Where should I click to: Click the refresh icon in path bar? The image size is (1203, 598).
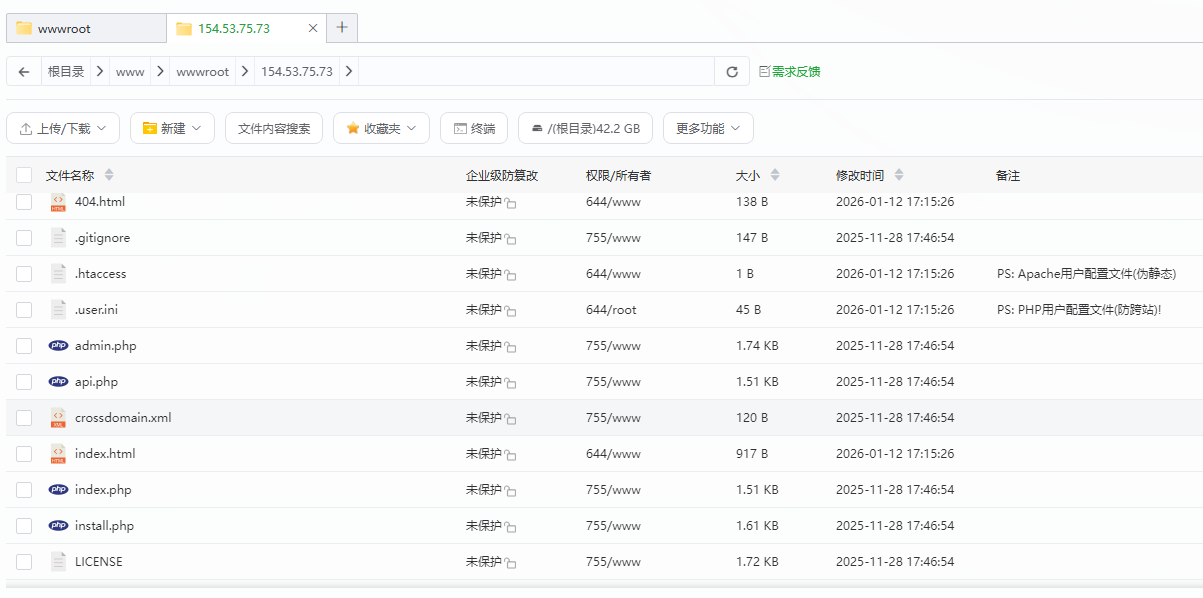pyautogui.click(x=732, y=72)
